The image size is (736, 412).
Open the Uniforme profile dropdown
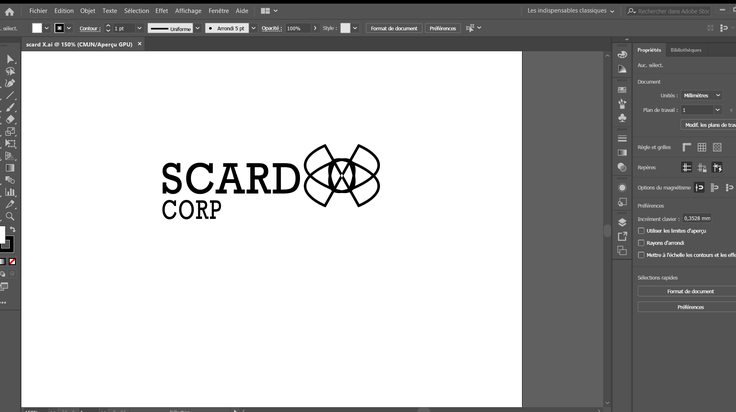[198, 28]
